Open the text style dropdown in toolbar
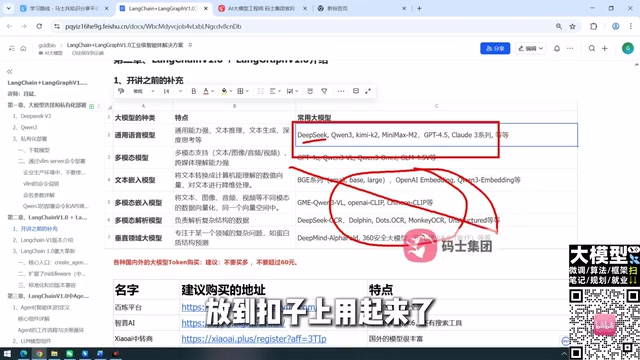This screenshot has height=360, width=640. pyautogui.click(x=144, y=91)
